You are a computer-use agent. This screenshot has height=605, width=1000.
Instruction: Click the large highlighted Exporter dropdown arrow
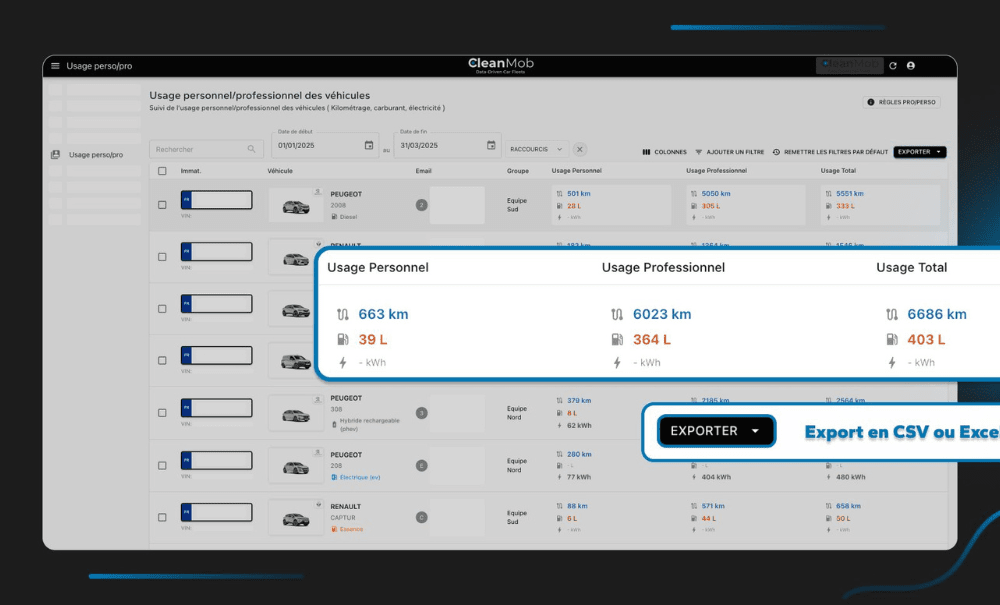[755, 431]
